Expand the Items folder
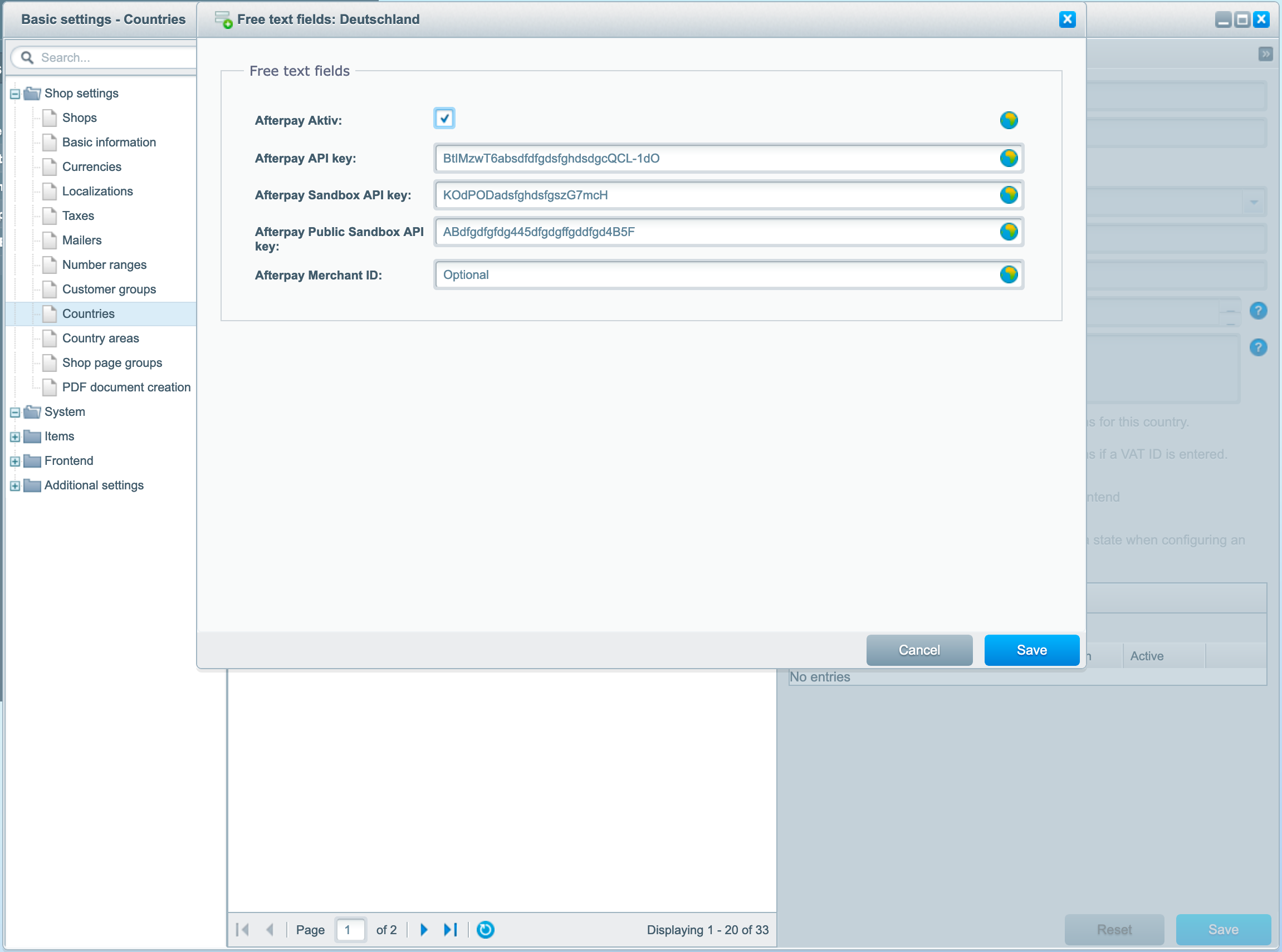Viewport: 1282px width, 952px height. coord(15,437)
